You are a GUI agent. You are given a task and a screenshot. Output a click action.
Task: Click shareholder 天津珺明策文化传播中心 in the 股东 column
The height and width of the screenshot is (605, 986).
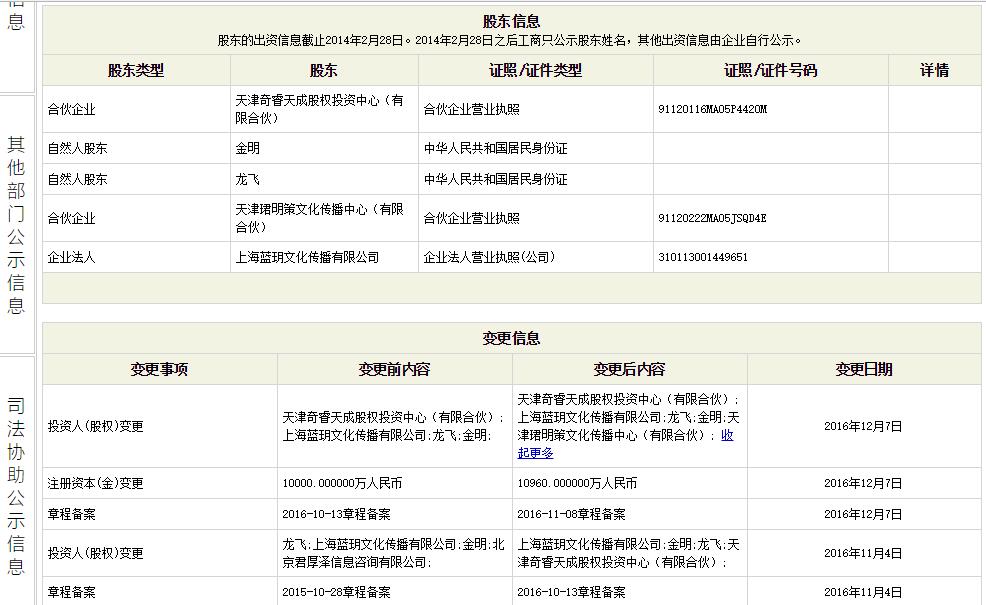pos(319,218)
